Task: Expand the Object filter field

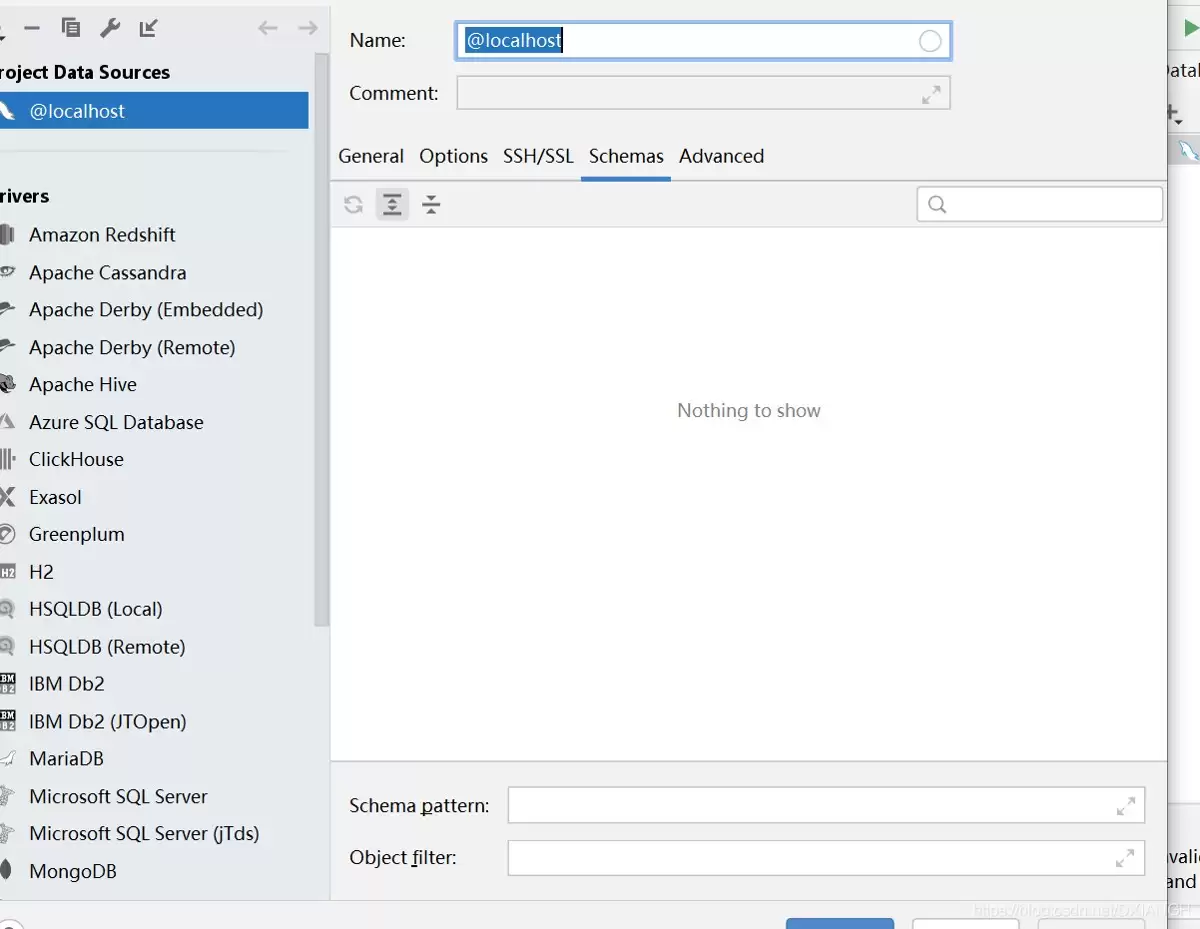Action: click(x=1125, y=858)
